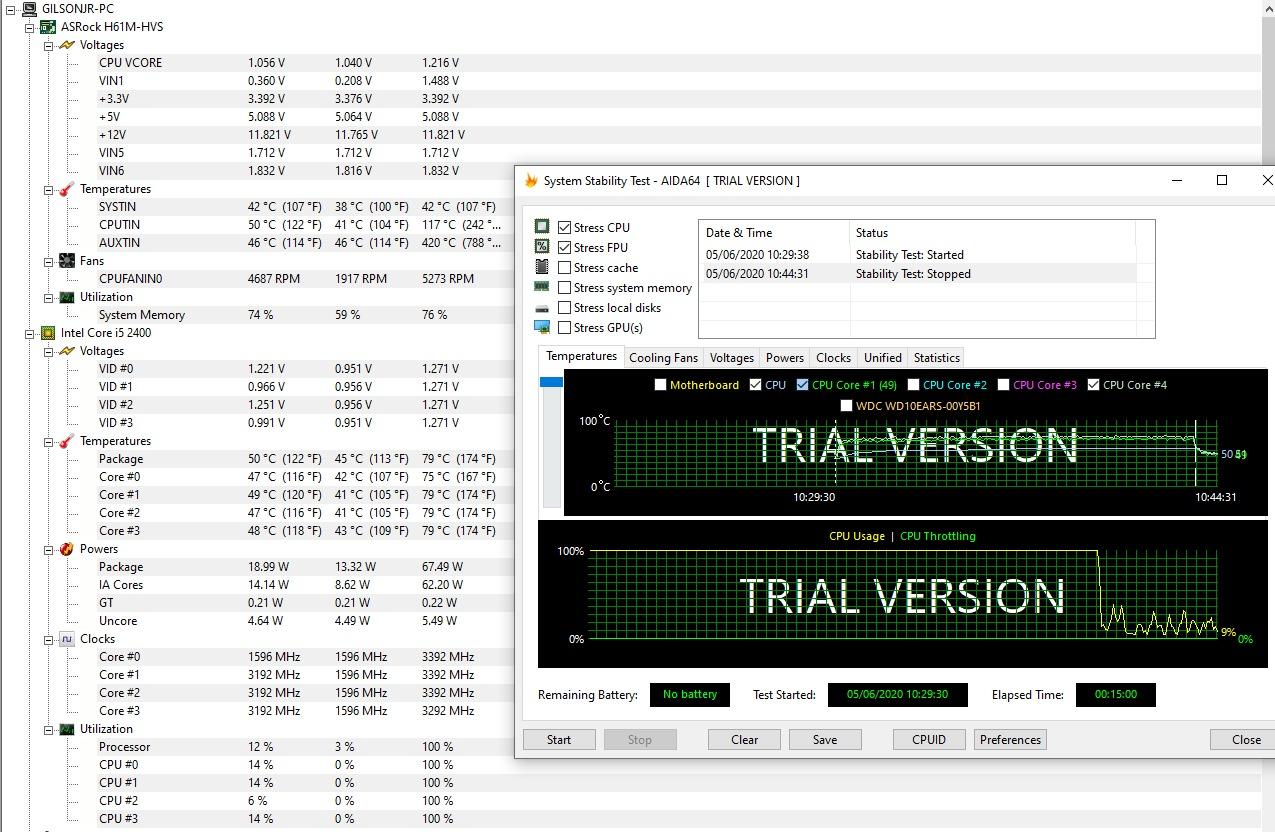The image size is (1275, 832).
Task: Enable the Stress GPU(s) checkbox
Action: [x=565, y=327]
